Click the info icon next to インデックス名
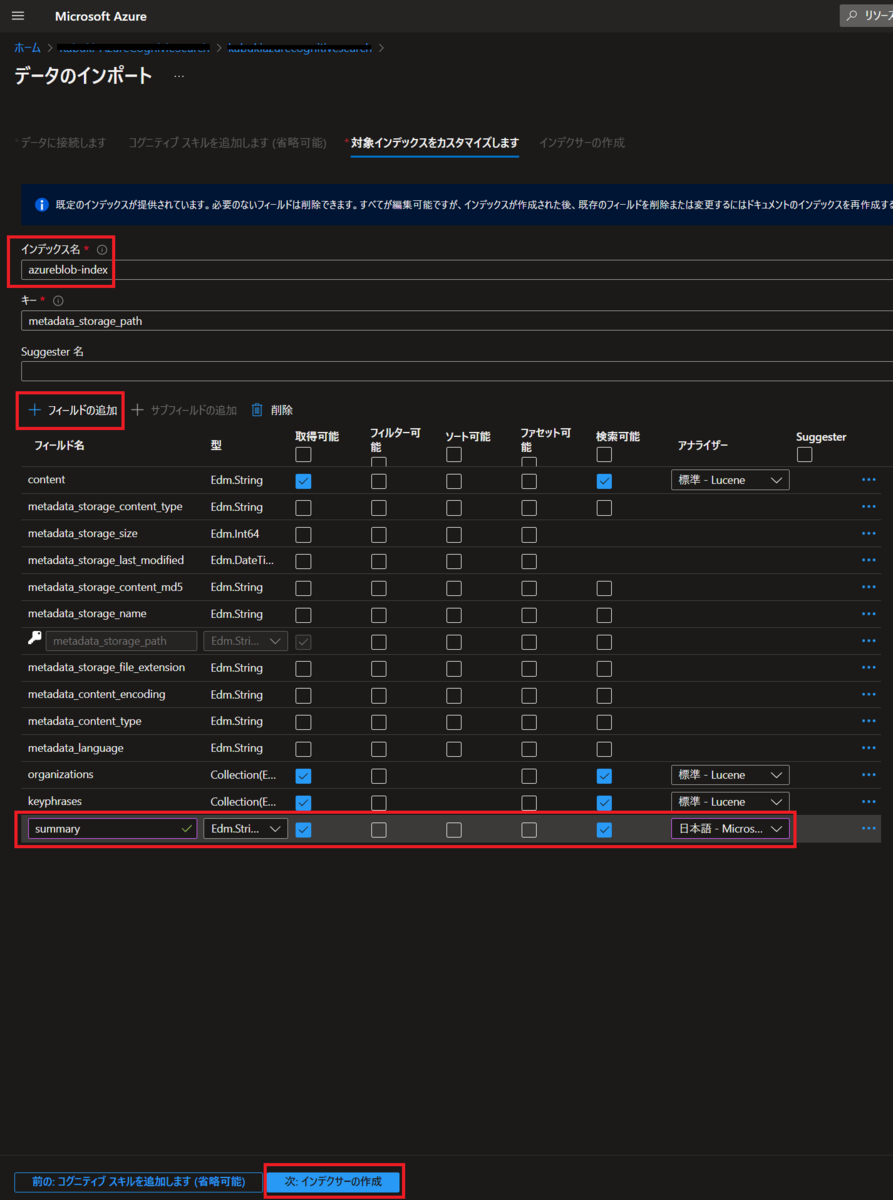Screen dimensions: 893x1200 pos(102,250)
